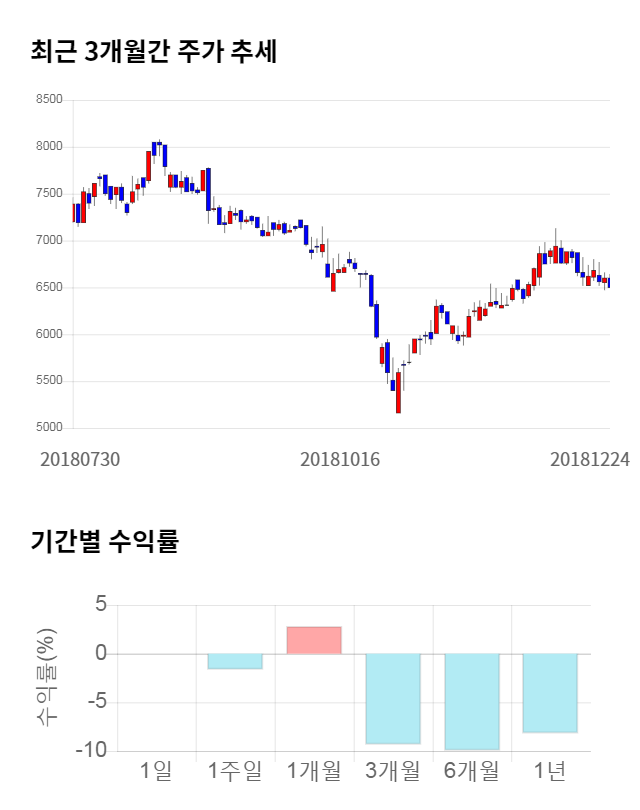The width and height of the screenshot is (640, 810).
Task: Click the pink 1개월 return bar
Action: coord(314,640)
